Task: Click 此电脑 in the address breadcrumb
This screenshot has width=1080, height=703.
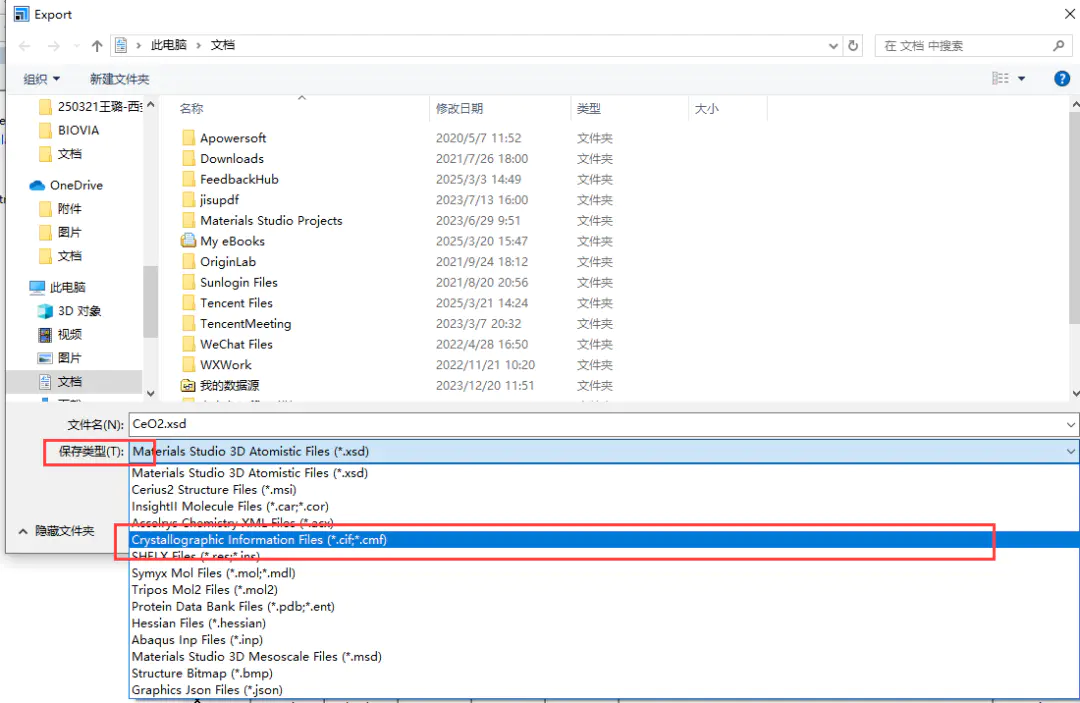Action: pyautogui.click(x=169, y=45)
